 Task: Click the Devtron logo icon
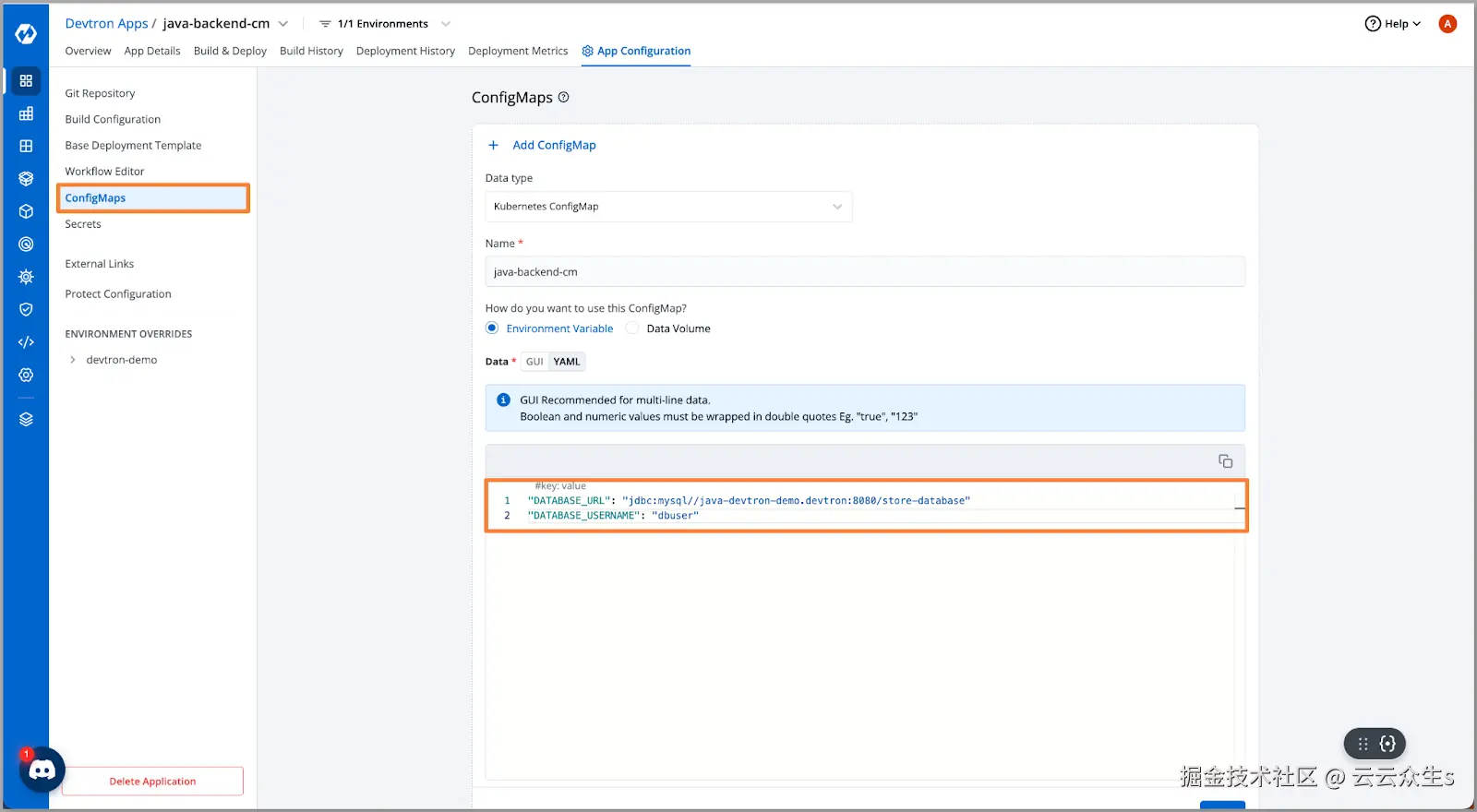coord(26,34)
